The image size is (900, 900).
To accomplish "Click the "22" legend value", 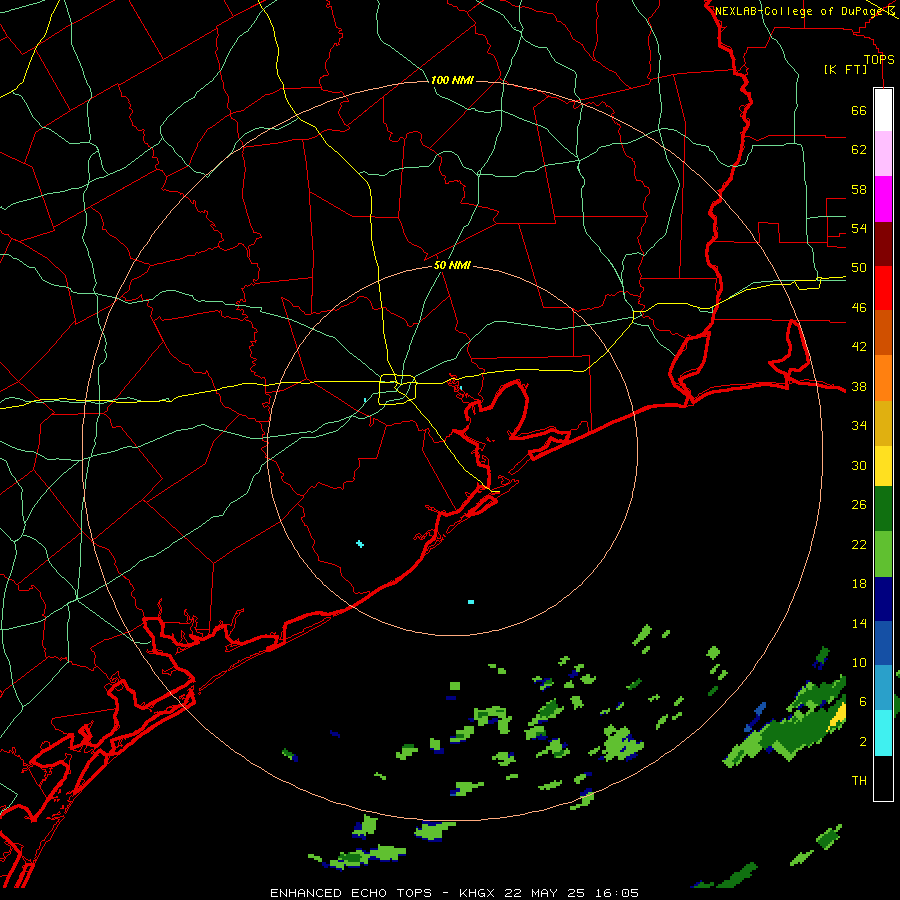I will tap(859, 544).
